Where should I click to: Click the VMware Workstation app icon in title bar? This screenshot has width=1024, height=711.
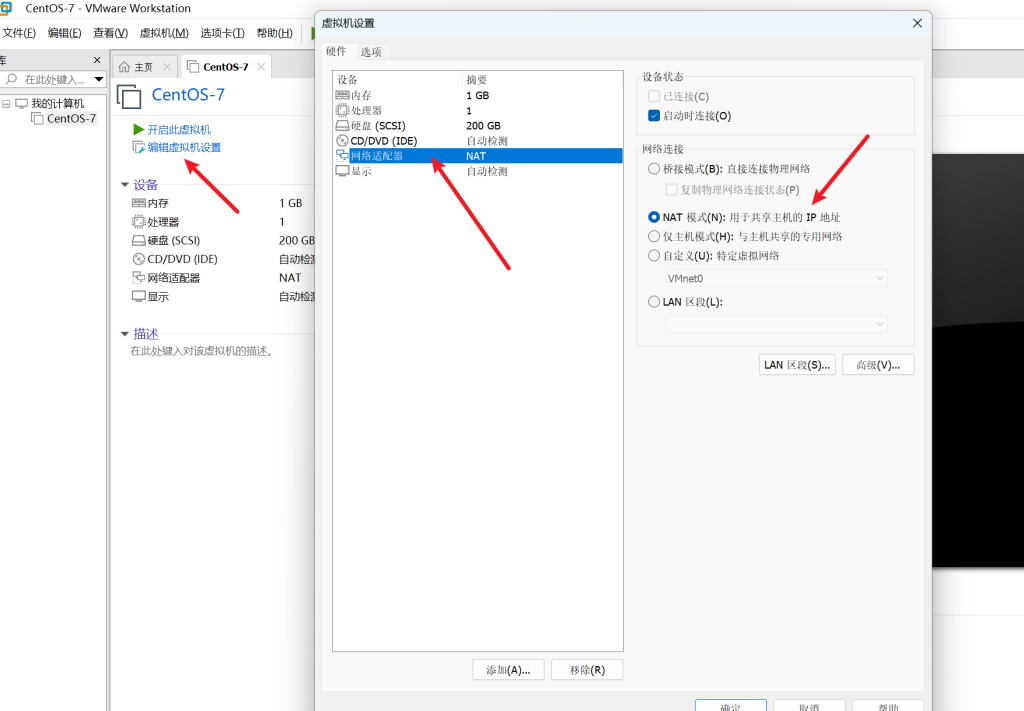tap(5, 8)
